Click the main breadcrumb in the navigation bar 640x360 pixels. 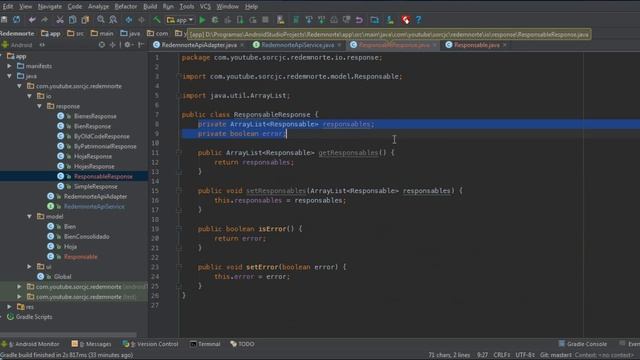click(x=102, y=33)
